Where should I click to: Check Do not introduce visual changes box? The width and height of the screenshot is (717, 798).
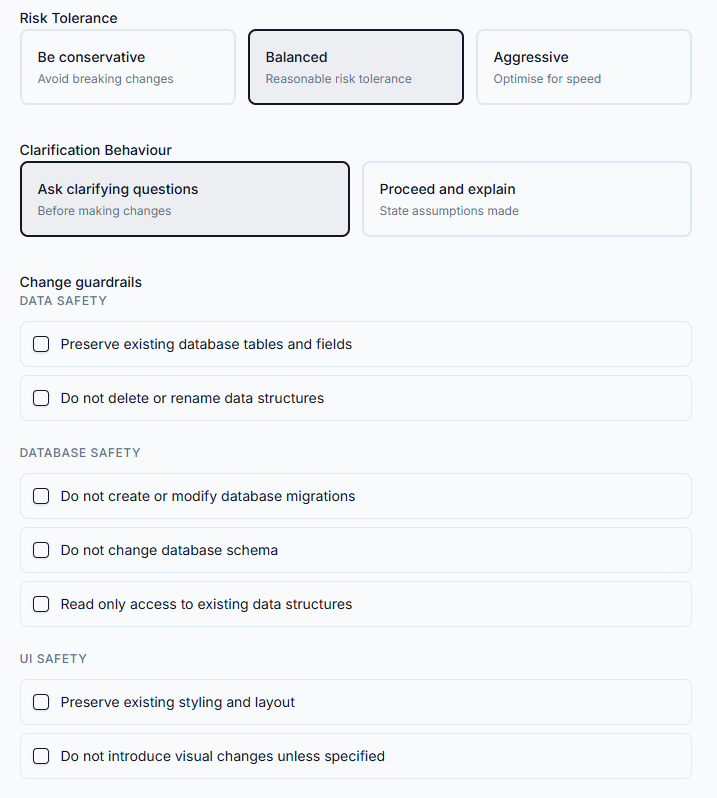click(41, 756)
